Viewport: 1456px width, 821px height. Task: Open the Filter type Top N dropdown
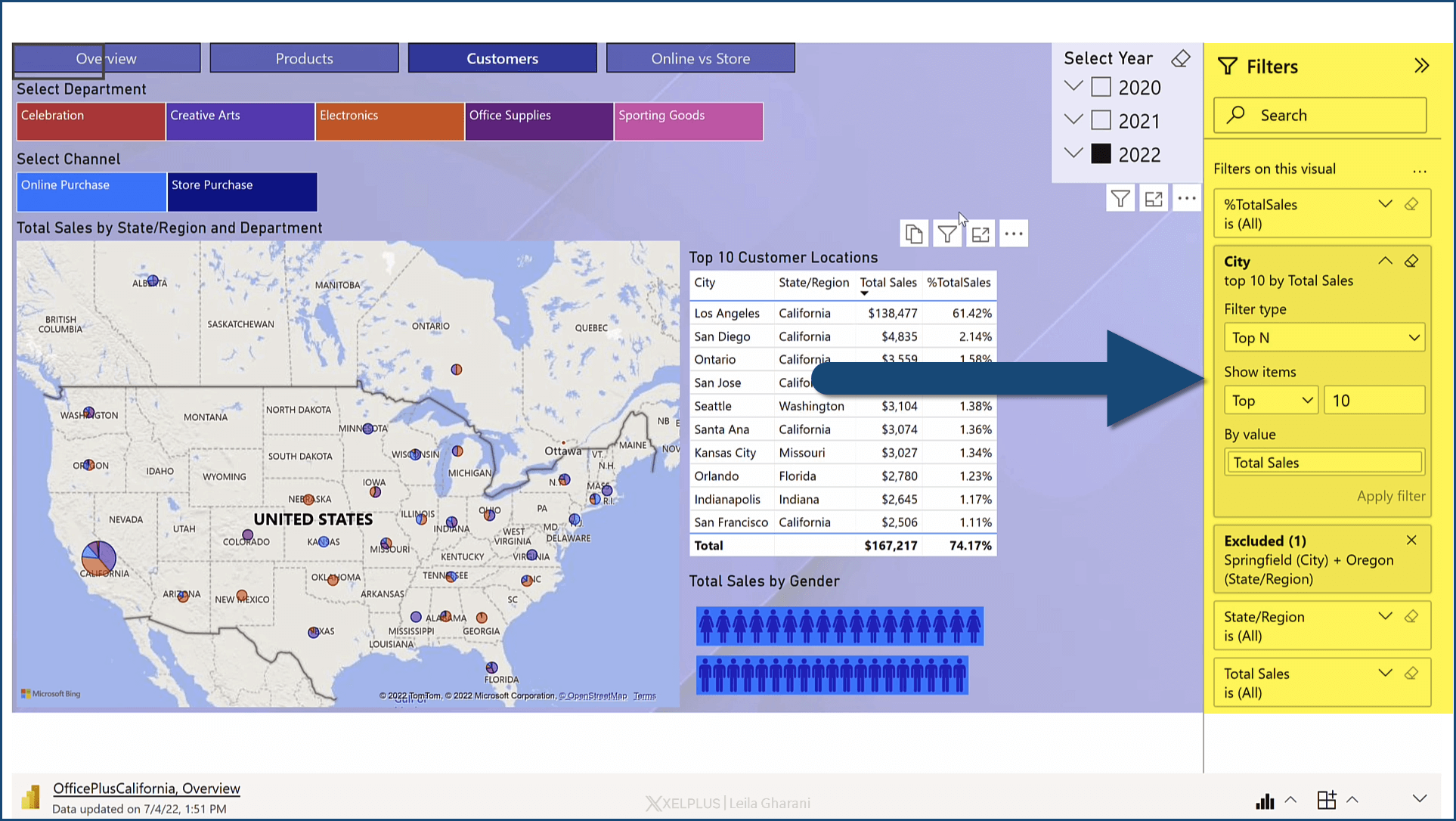point(1324,338)
